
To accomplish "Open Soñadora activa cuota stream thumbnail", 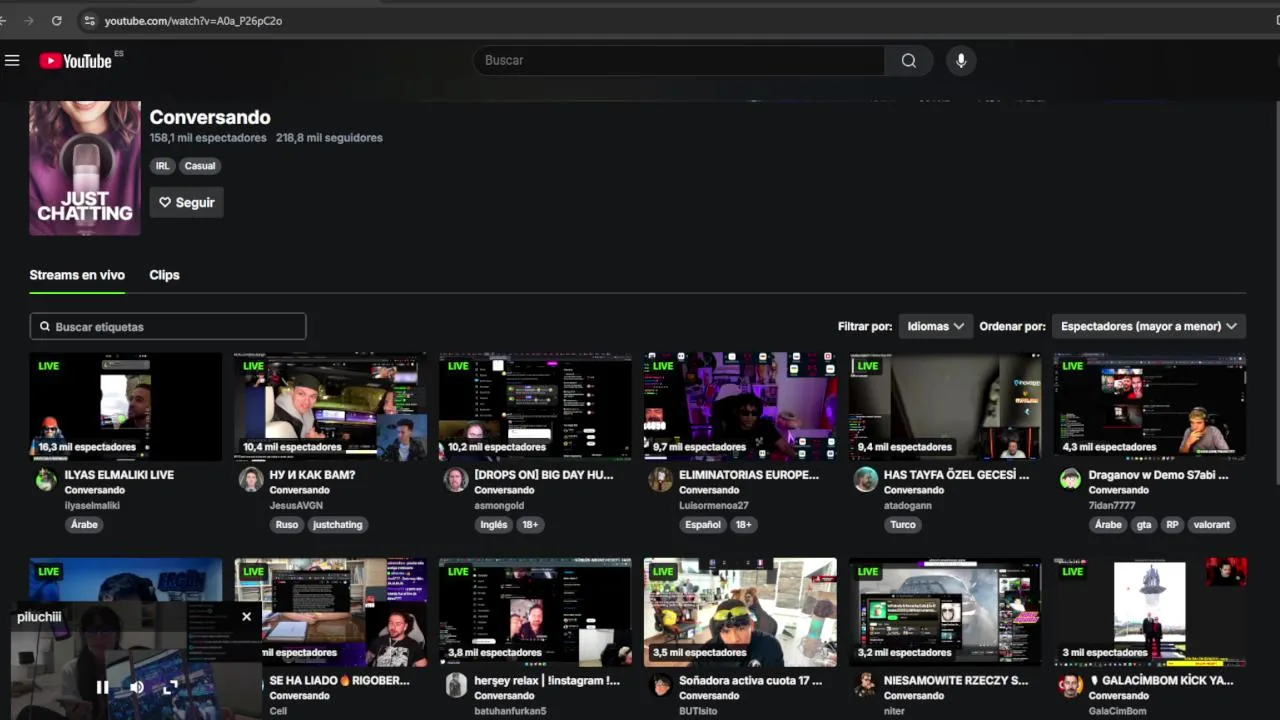I will click(x=740, y=612).
